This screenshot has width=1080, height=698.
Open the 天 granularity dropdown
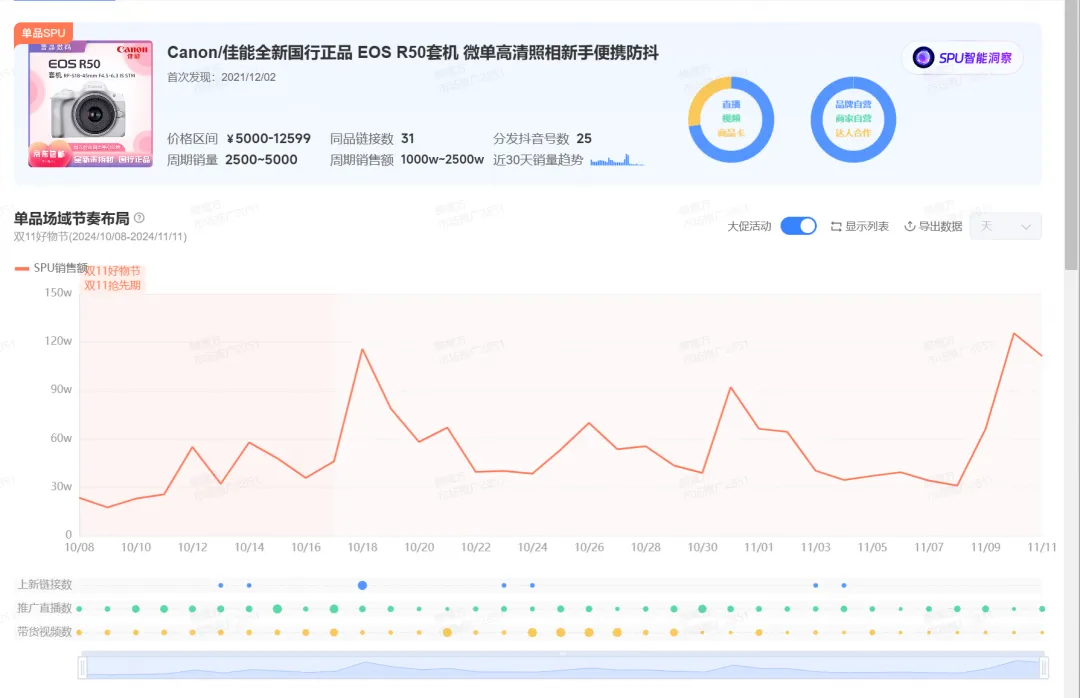1005,227
